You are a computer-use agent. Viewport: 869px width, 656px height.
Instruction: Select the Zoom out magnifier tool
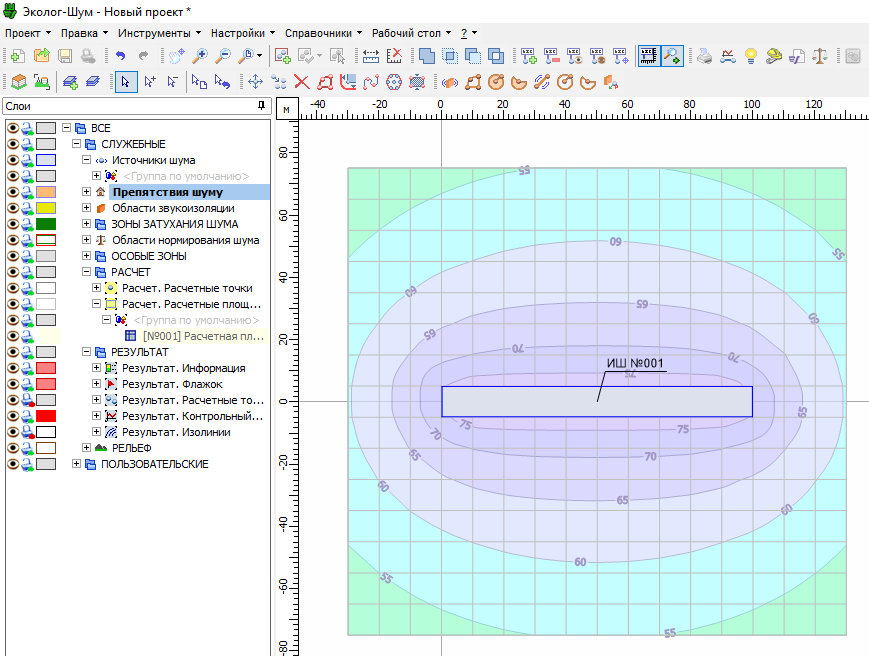pyautogui.click(x=223, y=56)
